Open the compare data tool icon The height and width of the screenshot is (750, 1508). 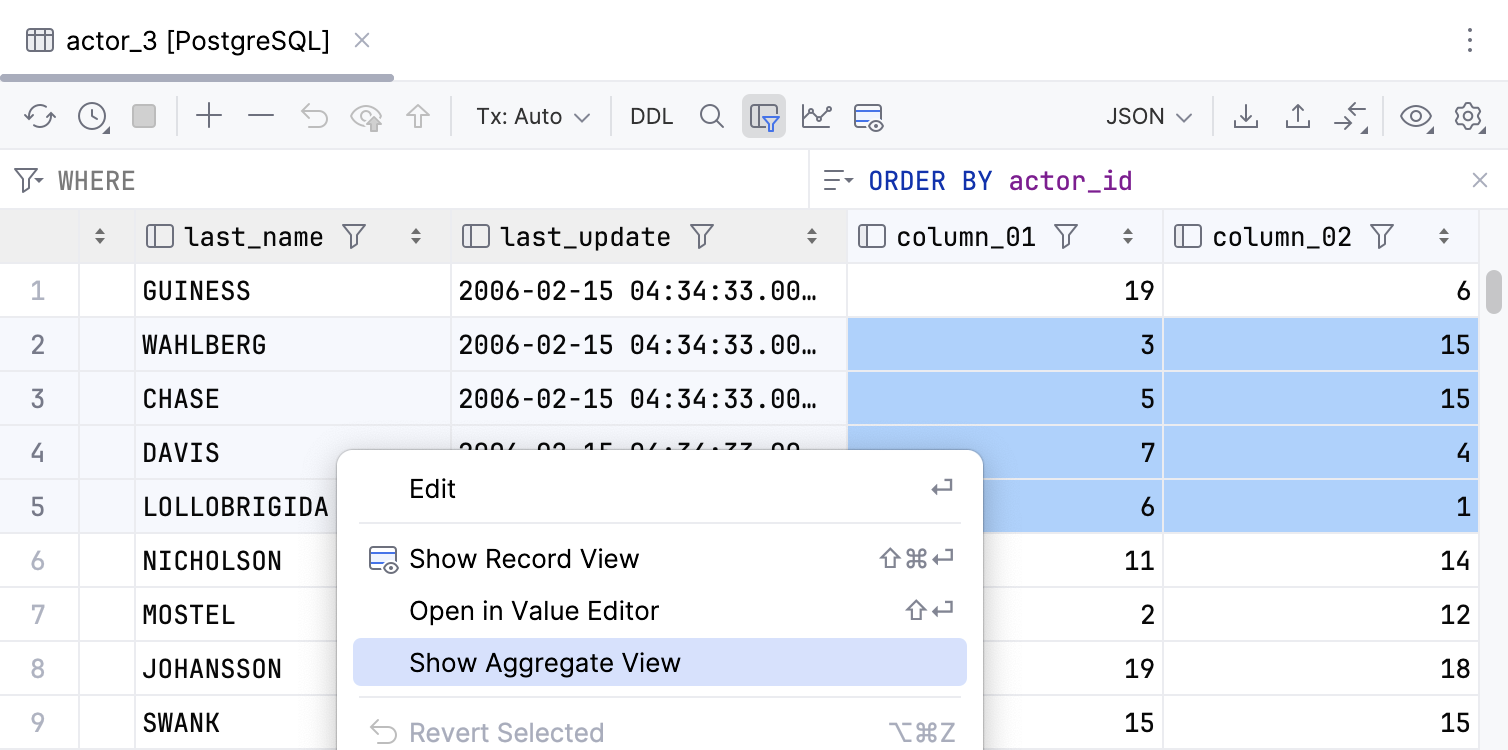tap(1352, 117)
